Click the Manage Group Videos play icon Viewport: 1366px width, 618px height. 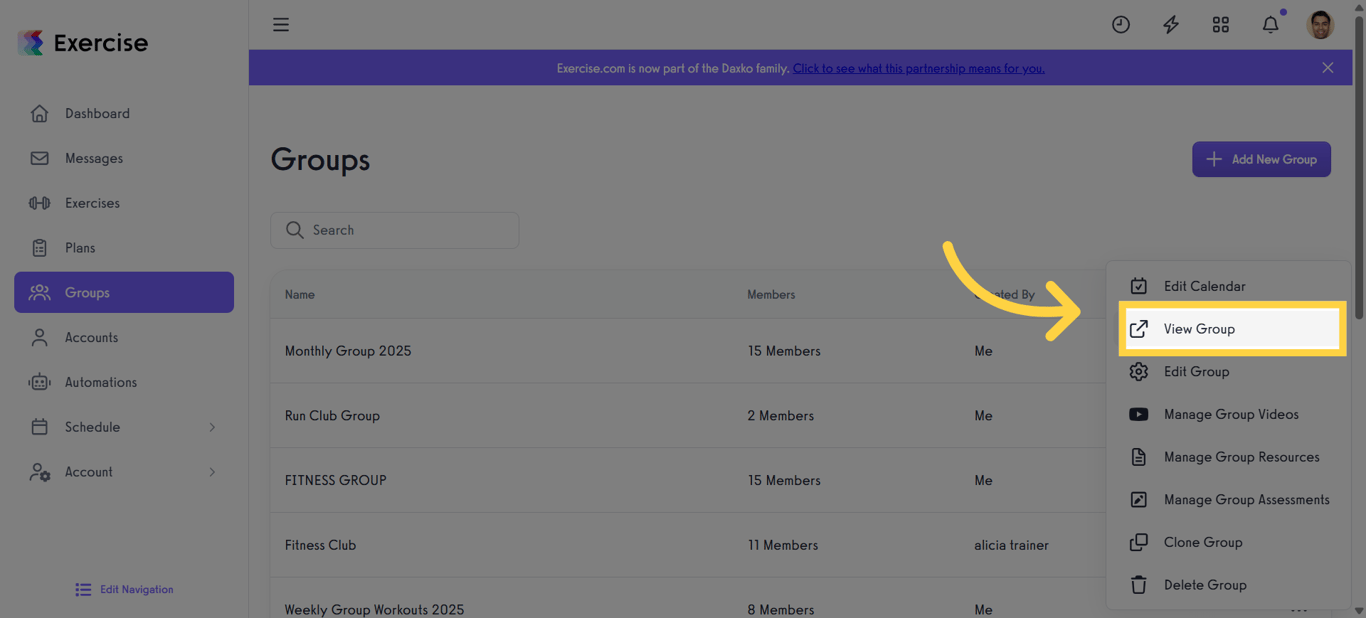[x=1139, y=415]
